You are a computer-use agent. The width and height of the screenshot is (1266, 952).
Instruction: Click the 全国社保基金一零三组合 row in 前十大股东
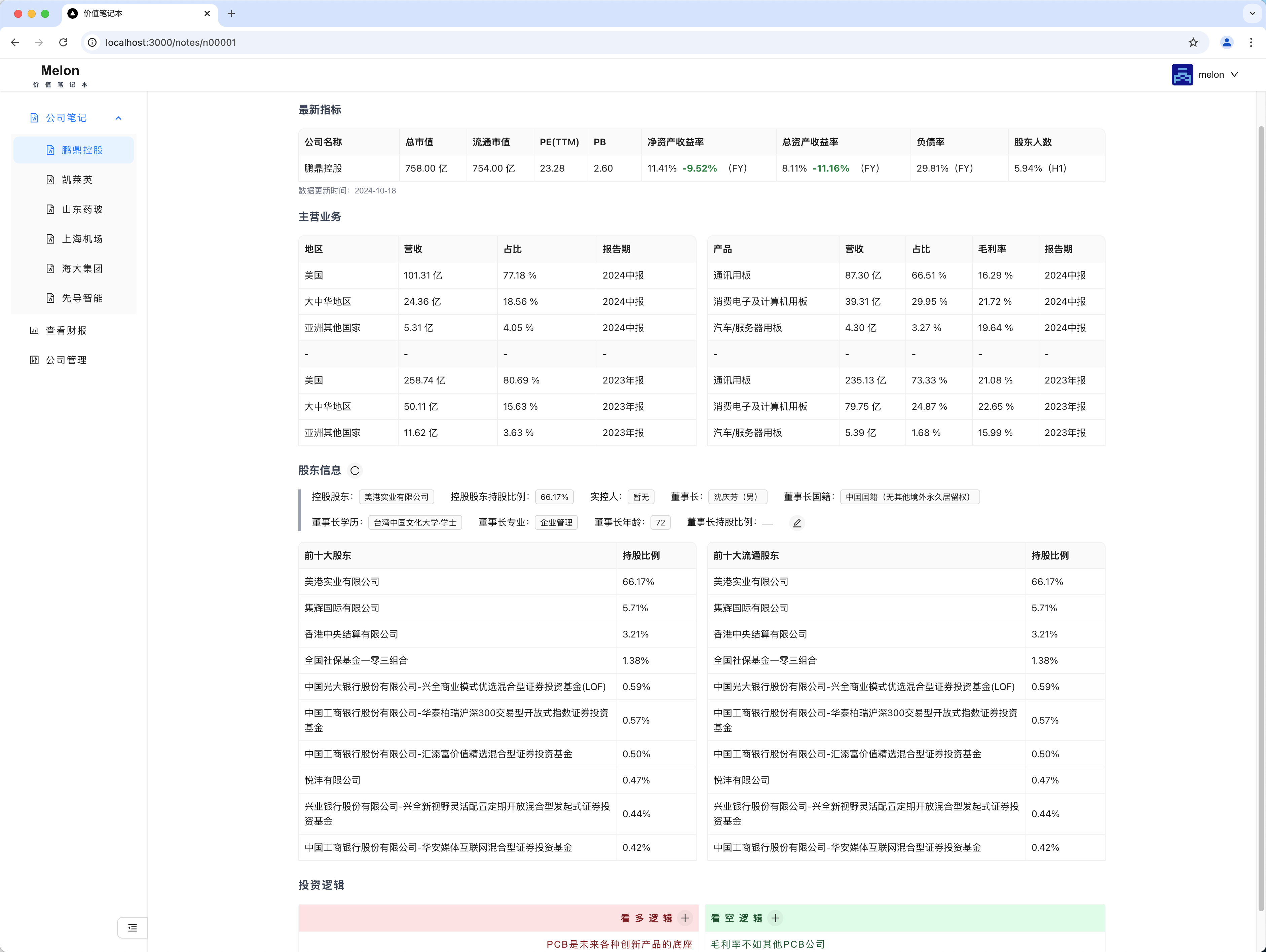(497, 661)
